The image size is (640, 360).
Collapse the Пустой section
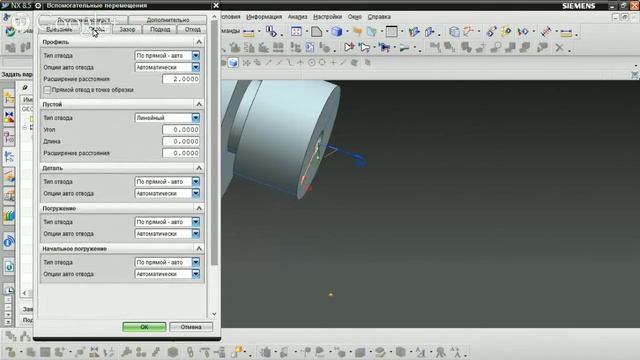pos(199,104)
